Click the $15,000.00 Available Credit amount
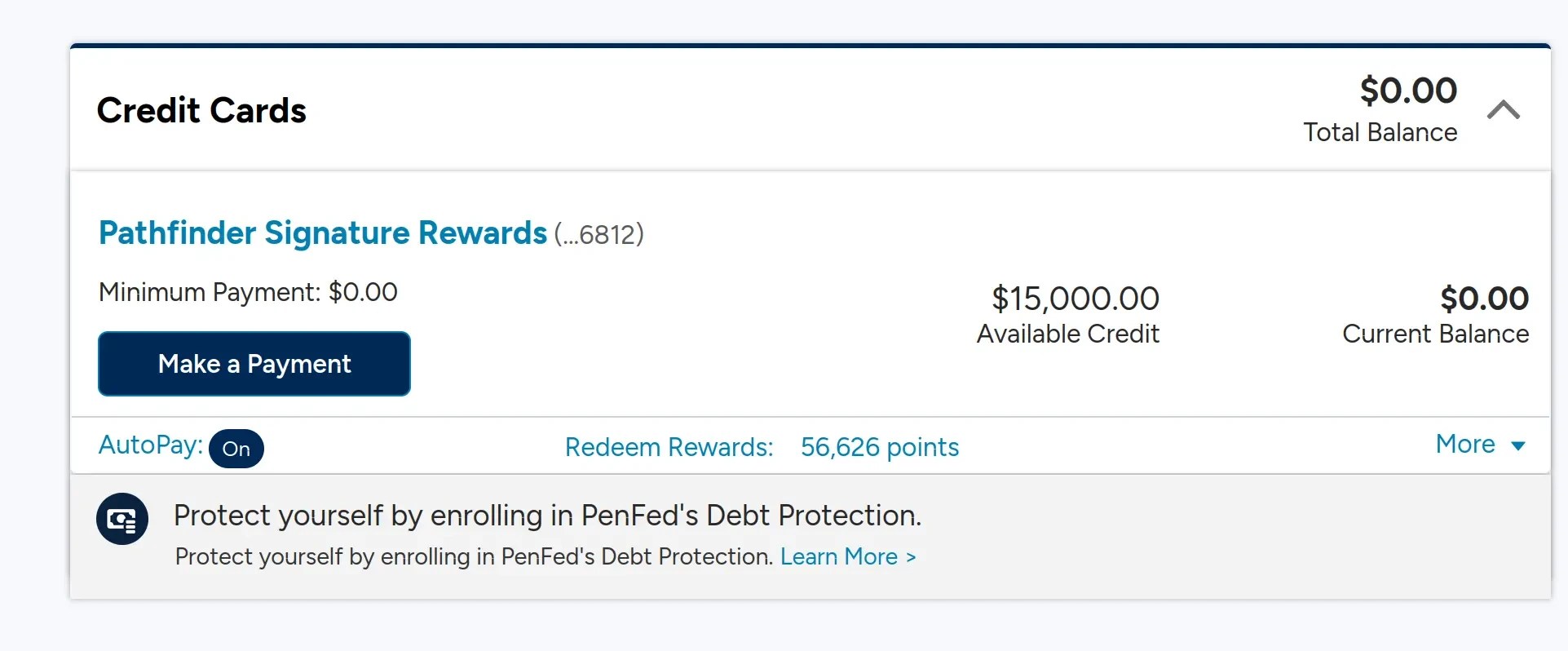 [x=1076, y=299]
